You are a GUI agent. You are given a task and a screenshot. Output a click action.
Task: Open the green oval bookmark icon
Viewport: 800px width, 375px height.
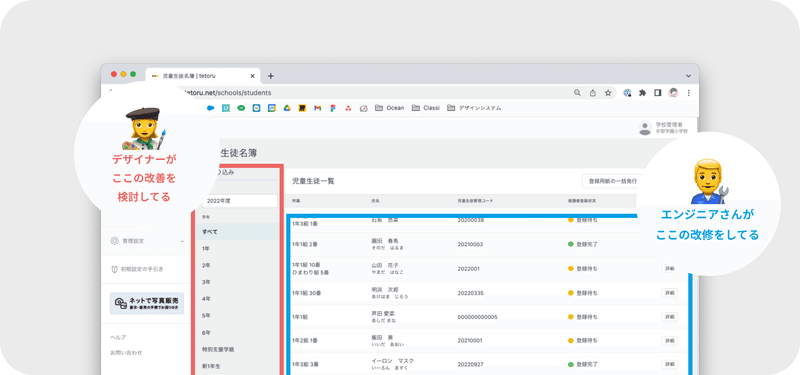pos(241,108)
